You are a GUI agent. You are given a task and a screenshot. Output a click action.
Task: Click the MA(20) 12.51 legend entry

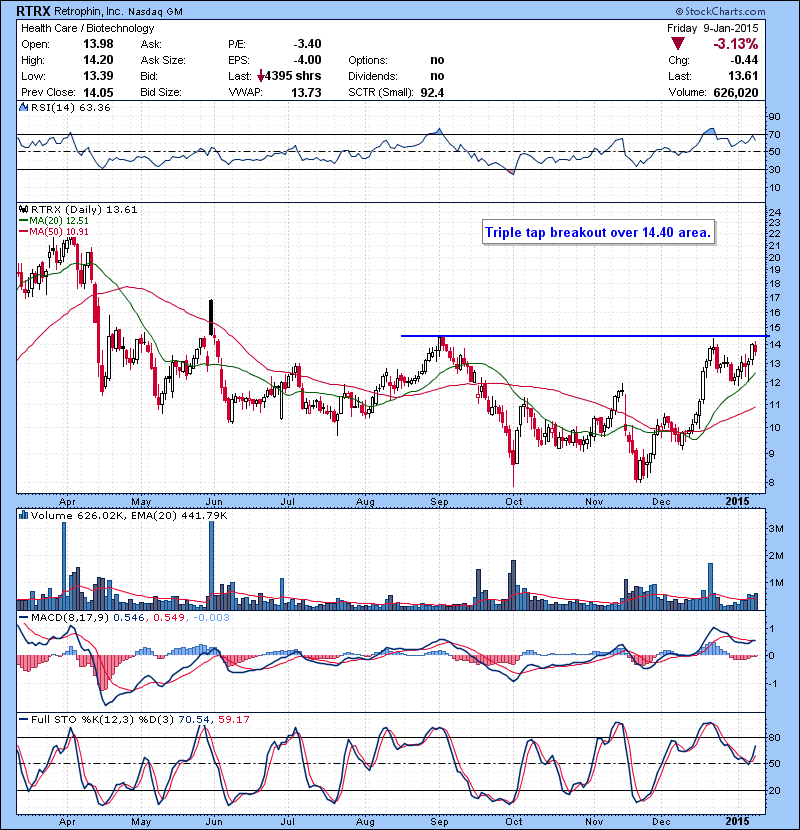[x=54, y=221]
